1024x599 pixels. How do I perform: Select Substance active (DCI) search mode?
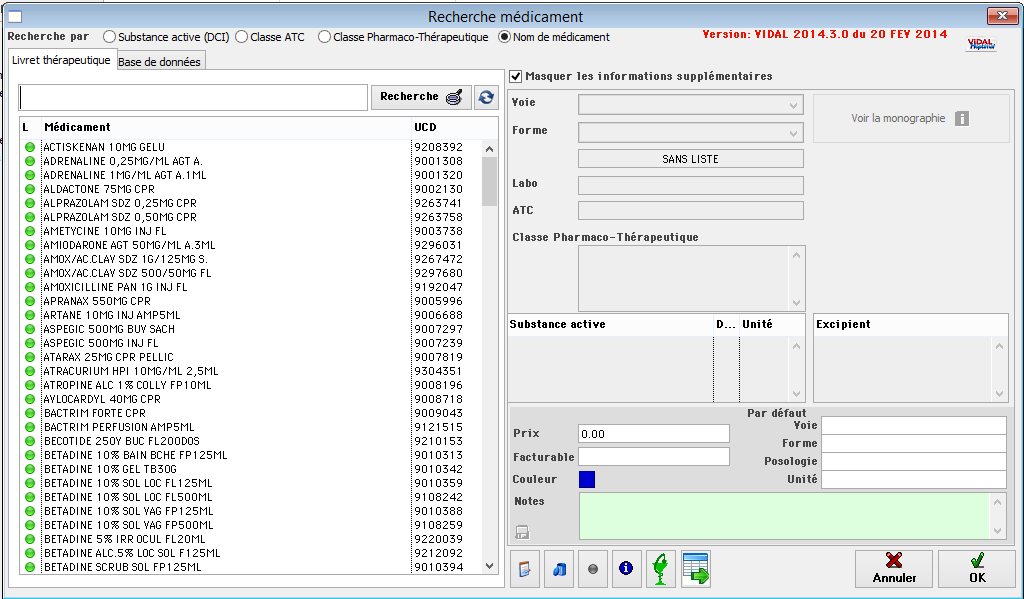(x=109, y=37)
